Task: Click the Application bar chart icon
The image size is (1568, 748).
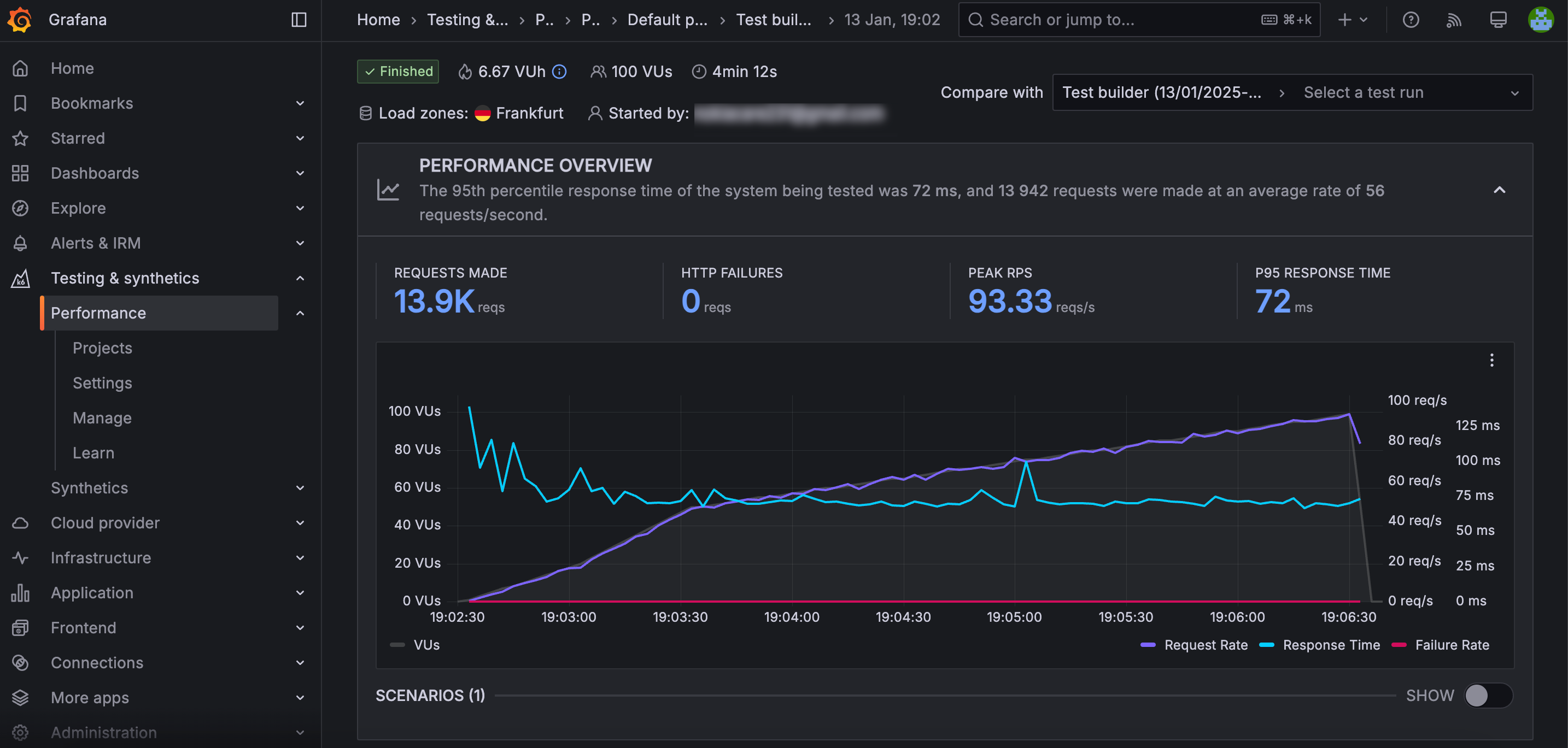Action: point(20,593)
